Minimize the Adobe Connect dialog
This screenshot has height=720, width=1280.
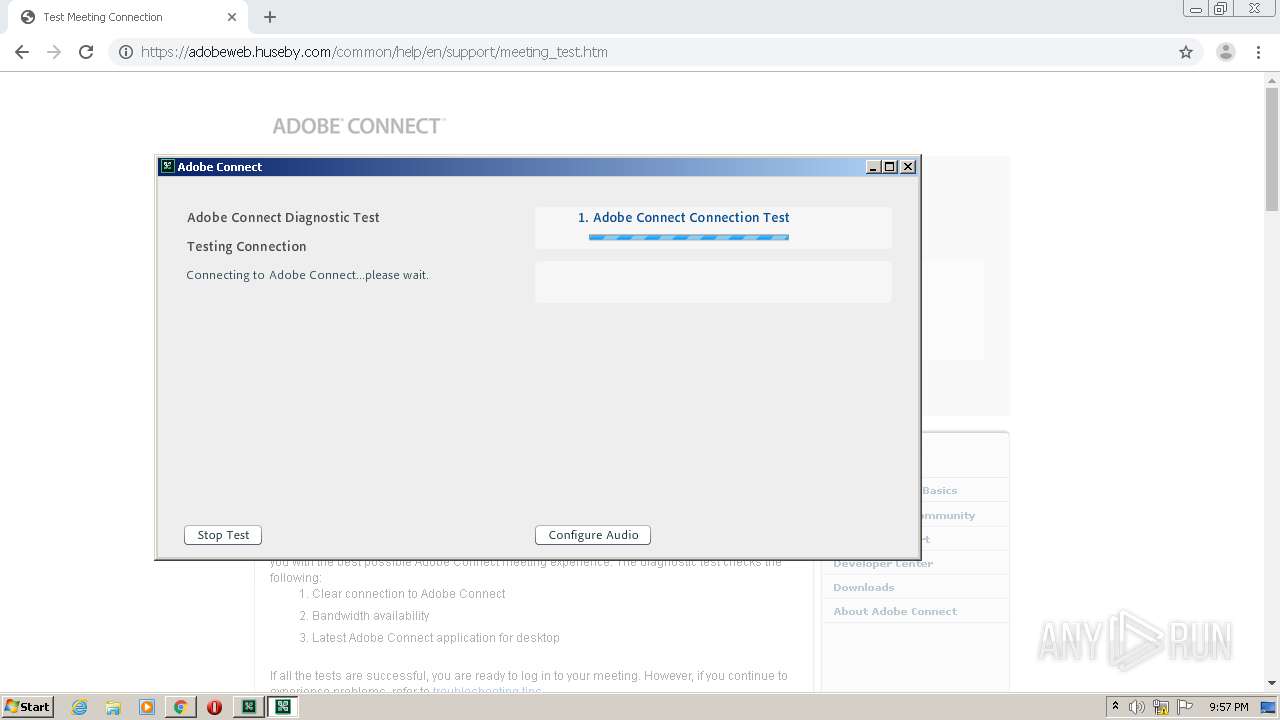click(x=873, y=167)
